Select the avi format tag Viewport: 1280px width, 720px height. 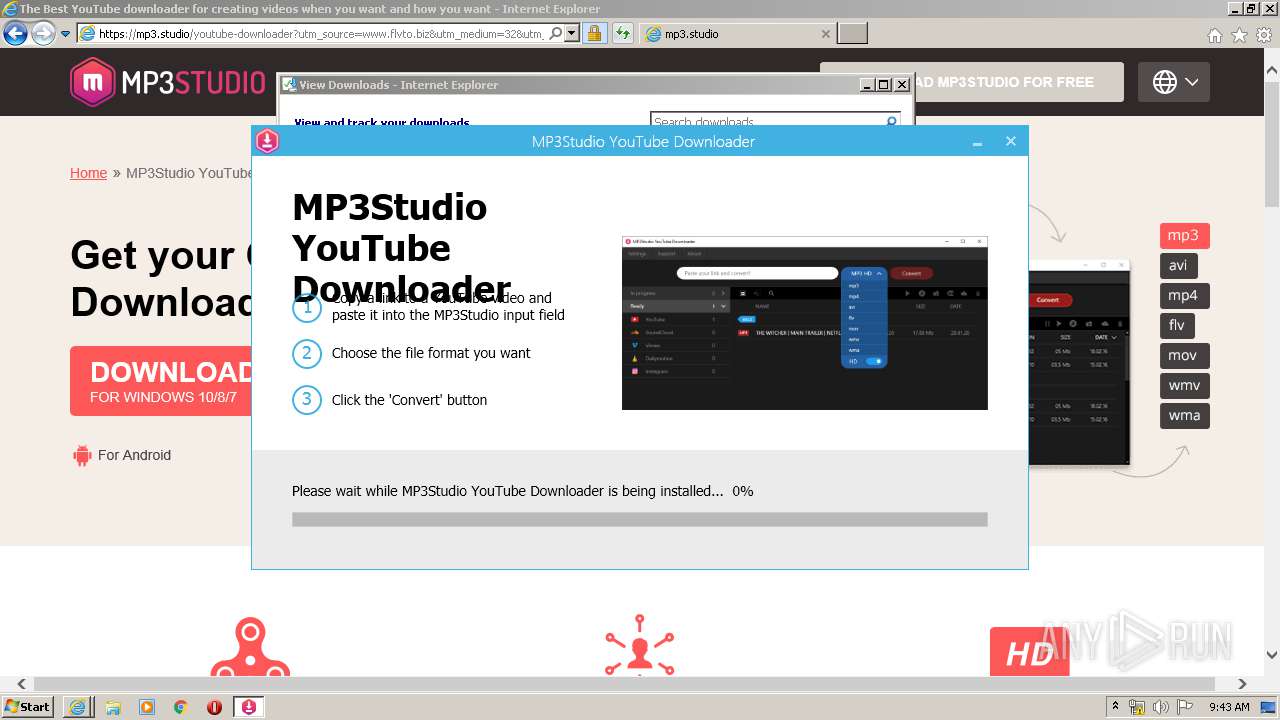click(1179, 266)
